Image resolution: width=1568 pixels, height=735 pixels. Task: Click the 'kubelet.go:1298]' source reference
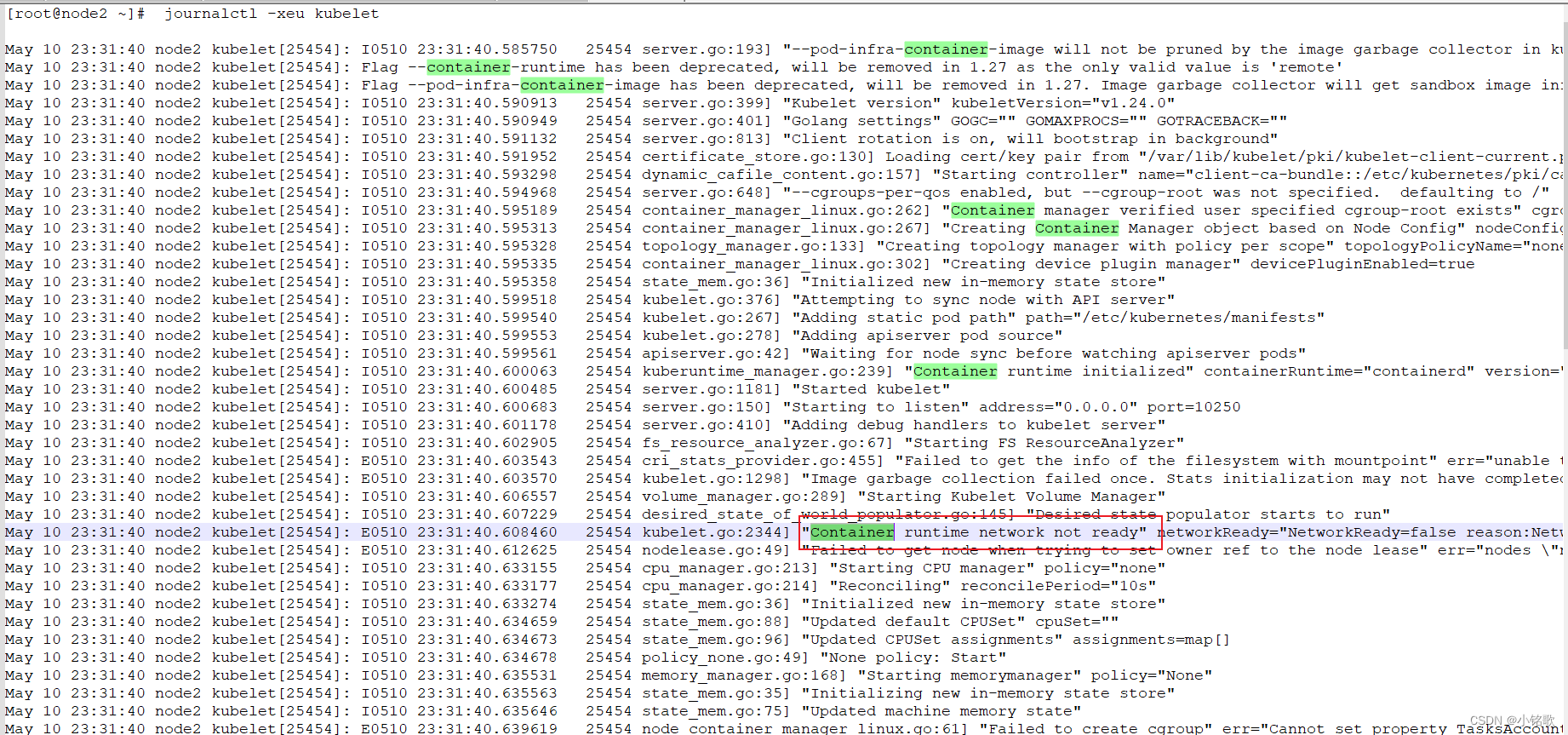tap(716, 479)
